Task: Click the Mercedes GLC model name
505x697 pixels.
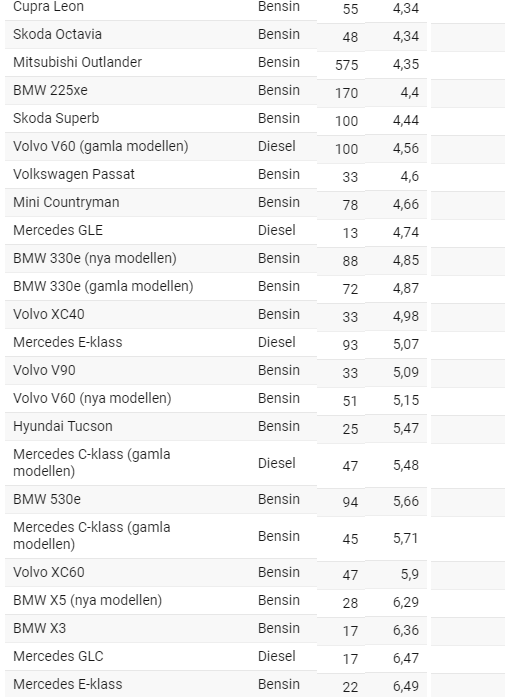Action: [x=58, y=656]
